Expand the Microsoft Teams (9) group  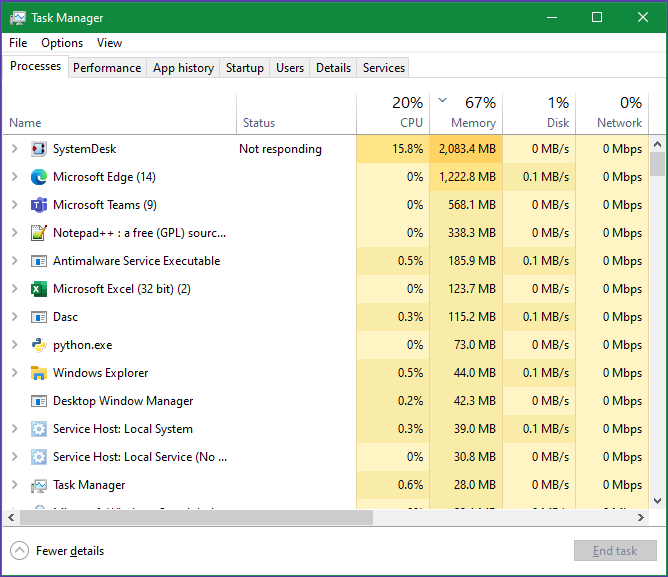click(14, 205)
